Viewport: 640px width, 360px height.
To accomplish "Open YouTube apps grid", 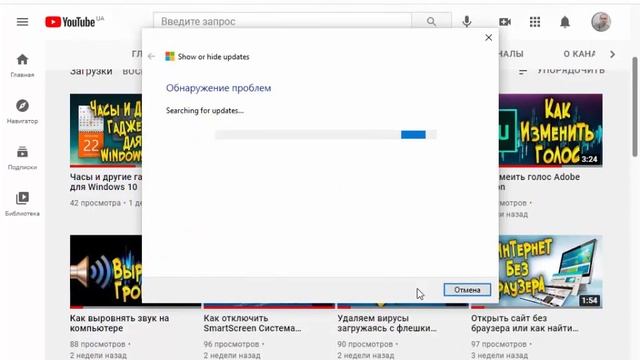I will tap(535, 22).
